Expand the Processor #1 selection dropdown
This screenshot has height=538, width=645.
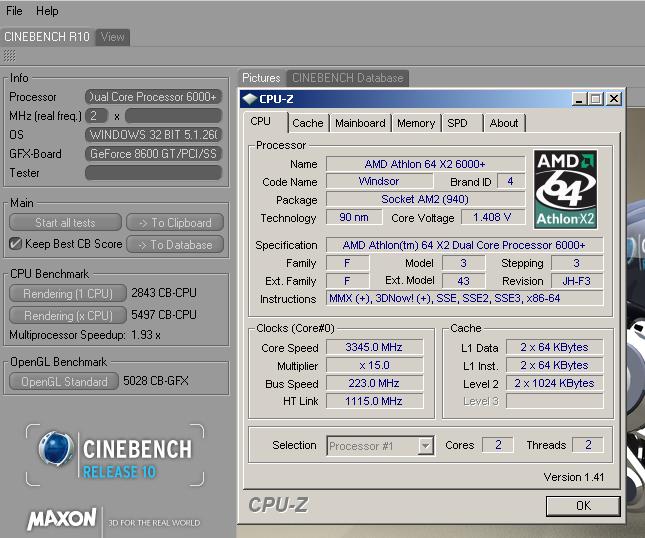pyautogui.click(x=425, y=445)
